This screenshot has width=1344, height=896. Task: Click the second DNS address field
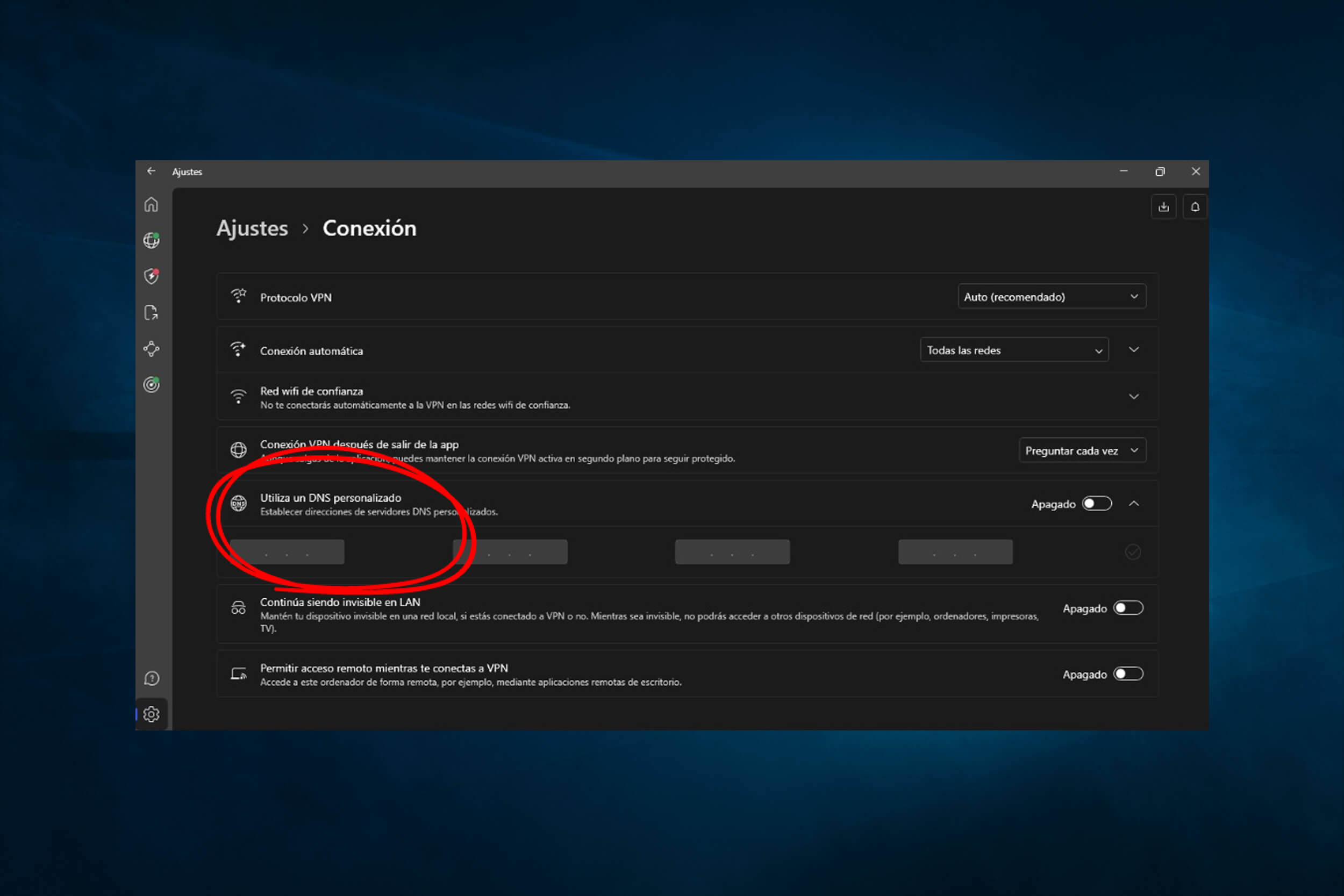click(510, 552)
